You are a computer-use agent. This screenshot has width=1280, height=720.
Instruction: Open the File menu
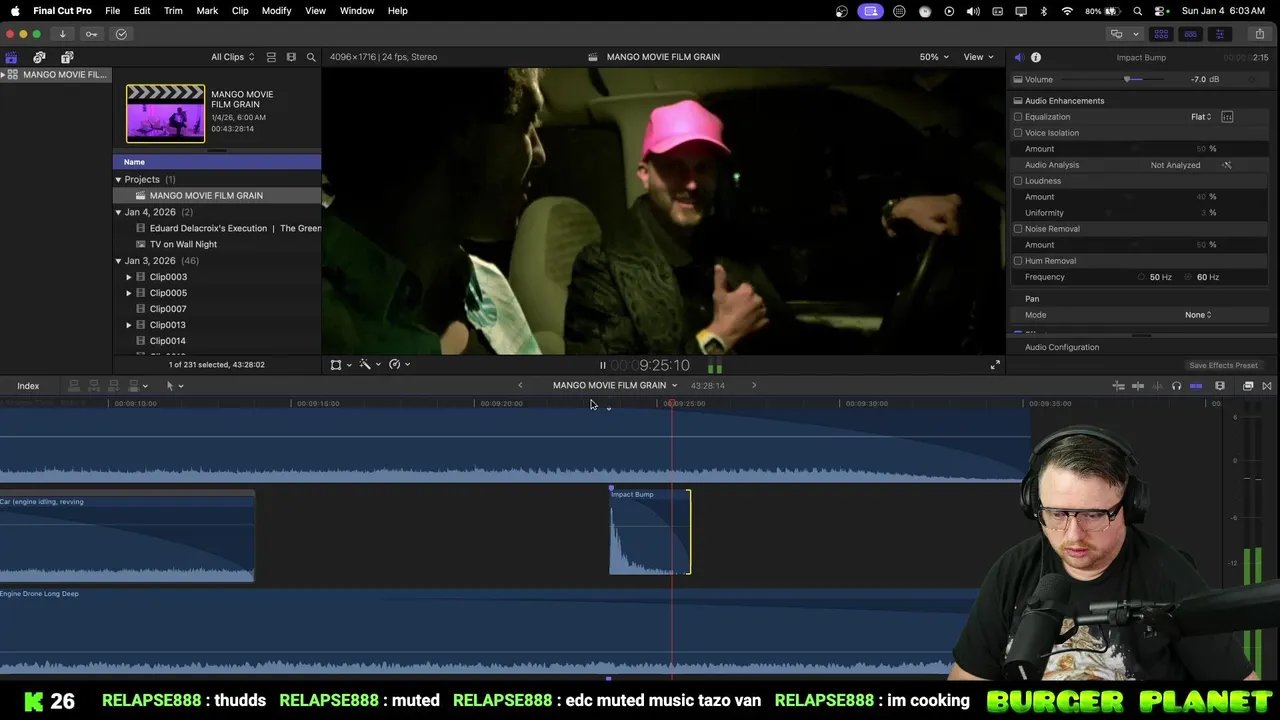[x=113, y=11]
